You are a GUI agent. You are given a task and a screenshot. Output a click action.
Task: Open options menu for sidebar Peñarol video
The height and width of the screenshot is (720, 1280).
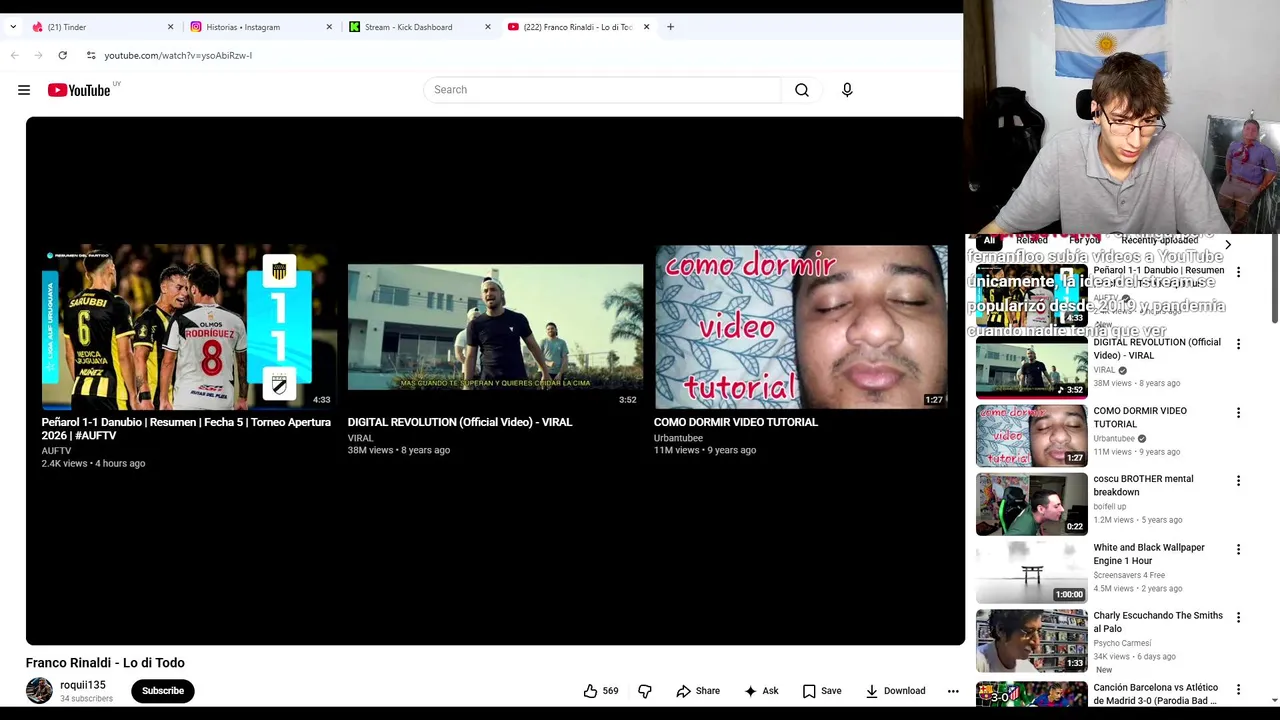tap(1238, 272)
